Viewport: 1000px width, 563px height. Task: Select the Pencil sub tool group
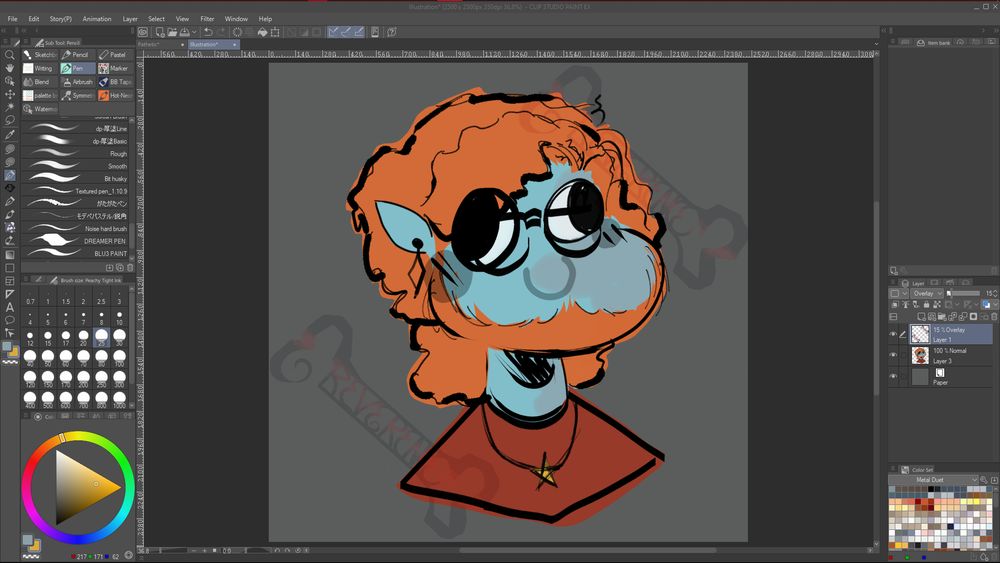click(77, 55)
